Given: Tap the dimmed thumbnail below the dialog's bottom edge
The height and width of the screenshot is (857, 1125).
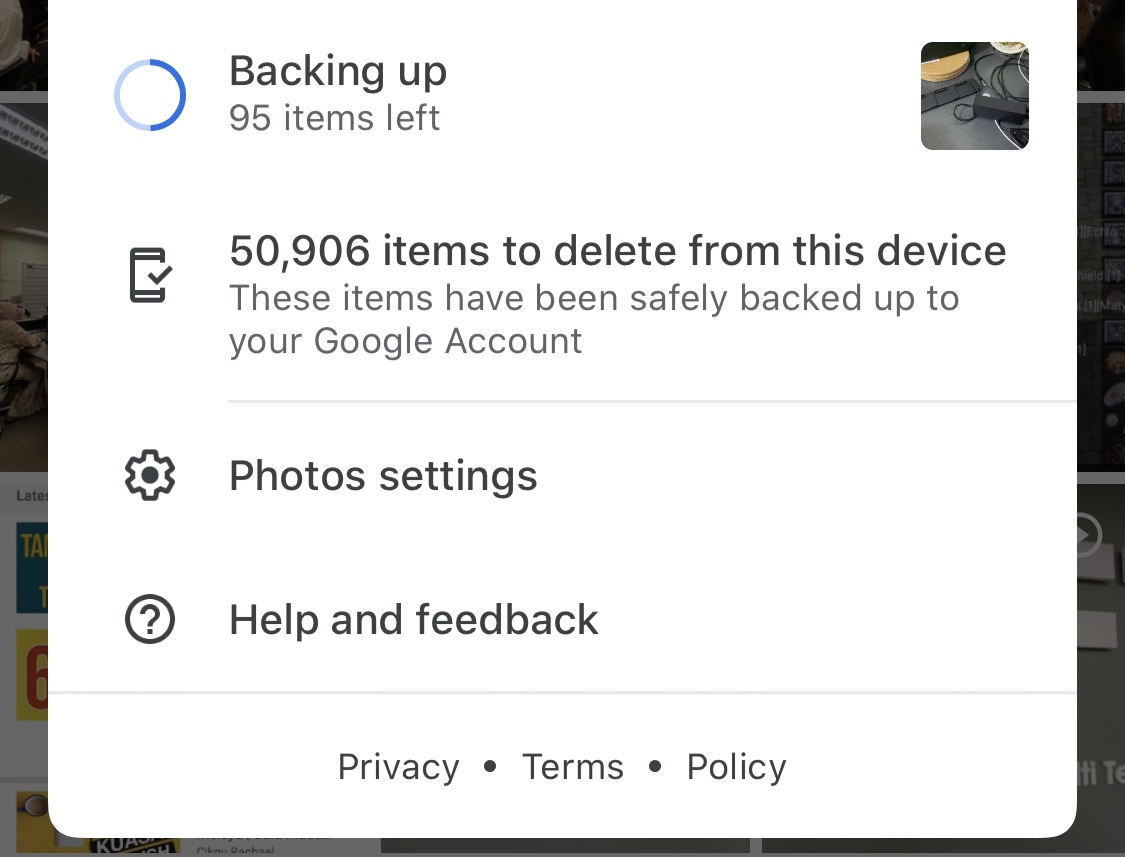Looking at the screenshot, I should coord(565,846).
